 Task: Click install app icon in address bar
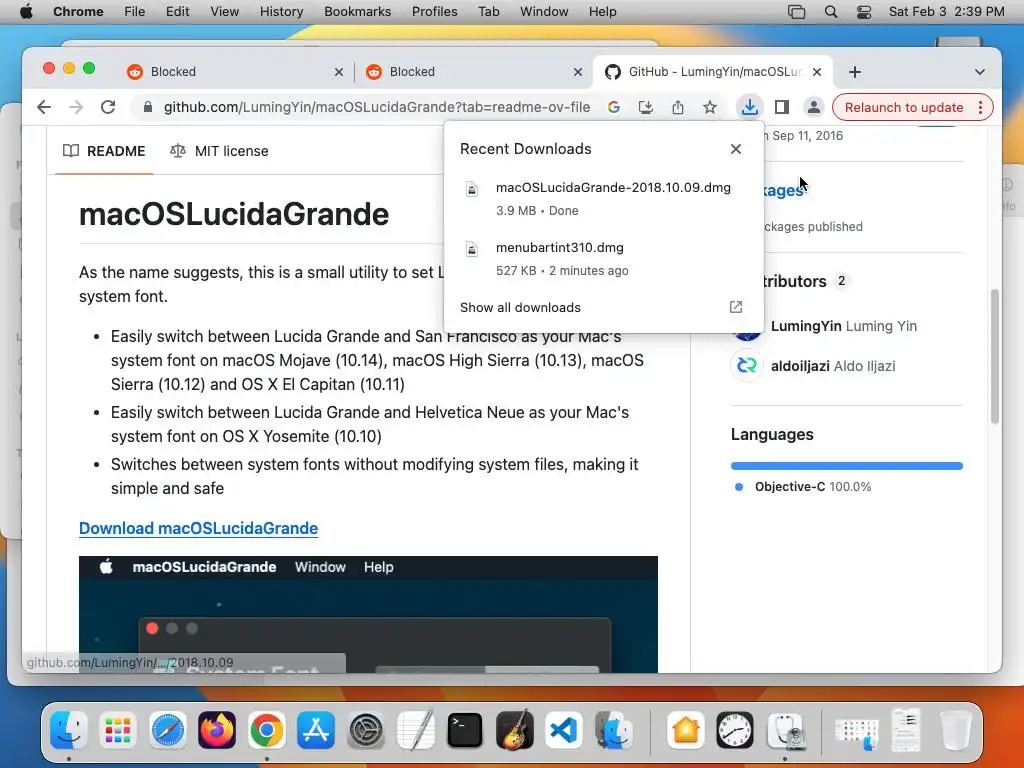tap(645, 107)
